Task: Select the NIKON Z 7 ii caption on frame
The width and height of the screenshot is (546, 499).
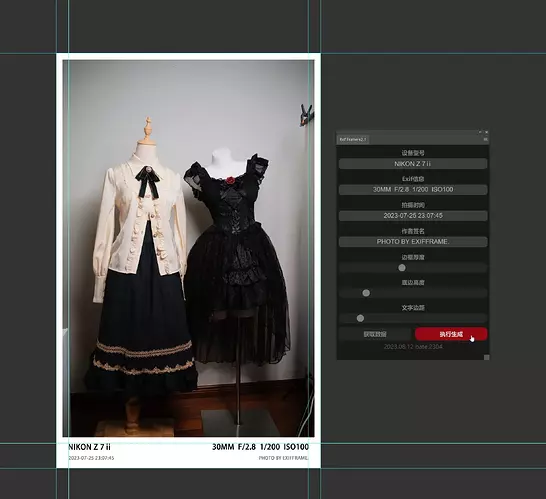Action: [x=89, y=447]
